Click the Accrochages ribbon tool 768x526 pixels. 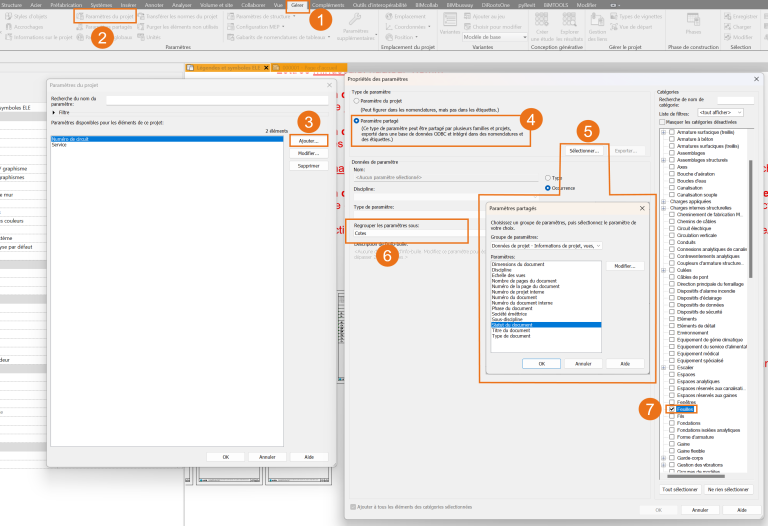24,27
